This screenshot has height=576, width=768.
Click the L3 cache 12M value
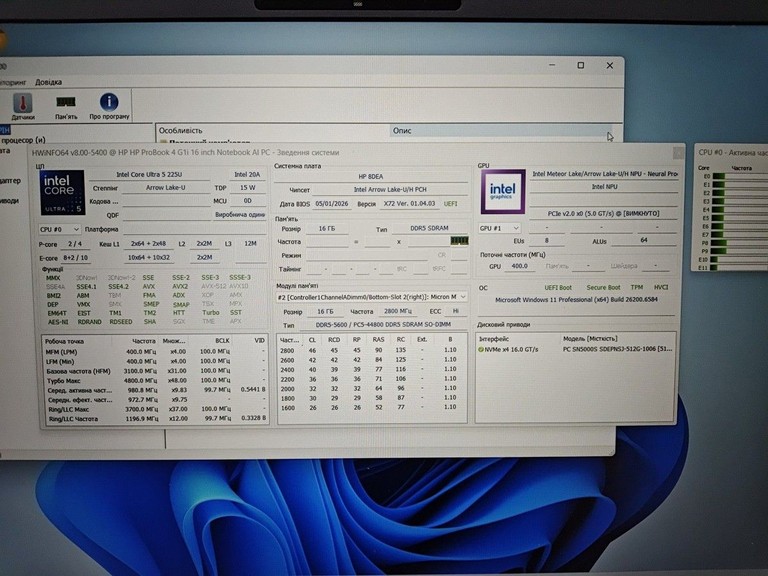pyautogui.click(x=250, y=243)
